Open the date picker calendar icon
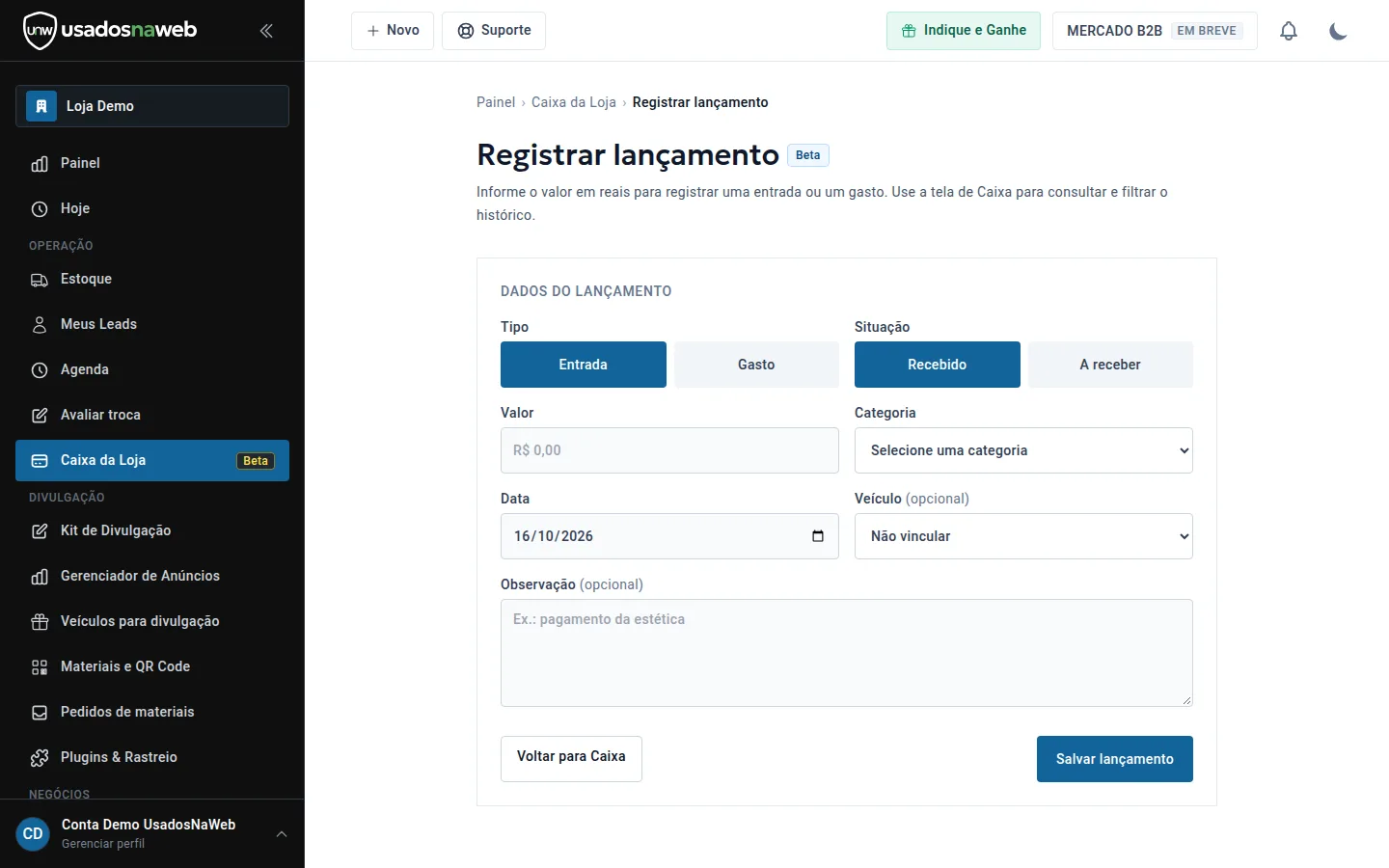The height and width of the screenshot is (868, 1389). pyautogui.click(x=818, y=536)
